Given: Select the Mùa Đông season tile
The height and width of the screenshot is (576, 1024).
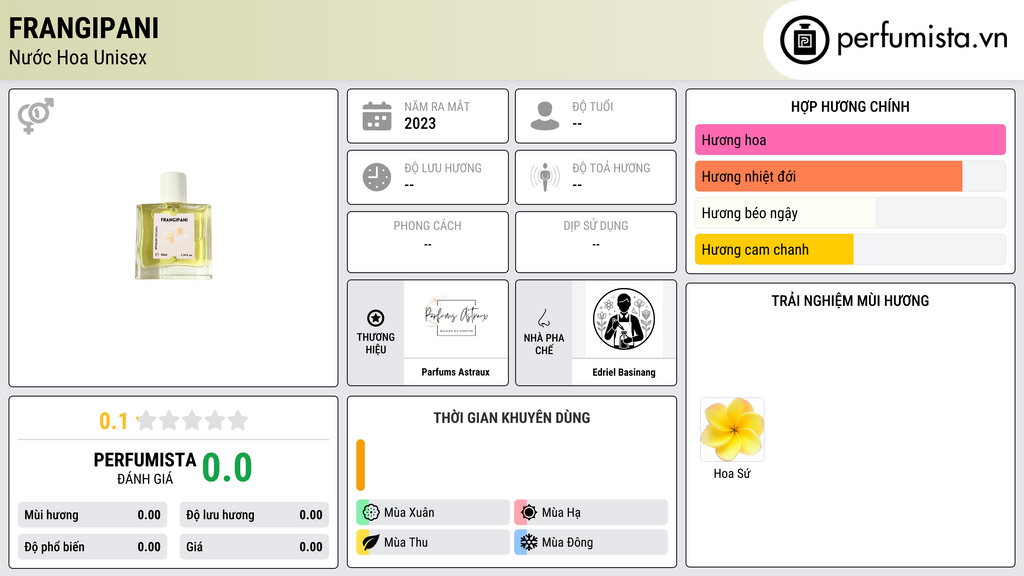Looking at the screenshot, I should 591,542.
